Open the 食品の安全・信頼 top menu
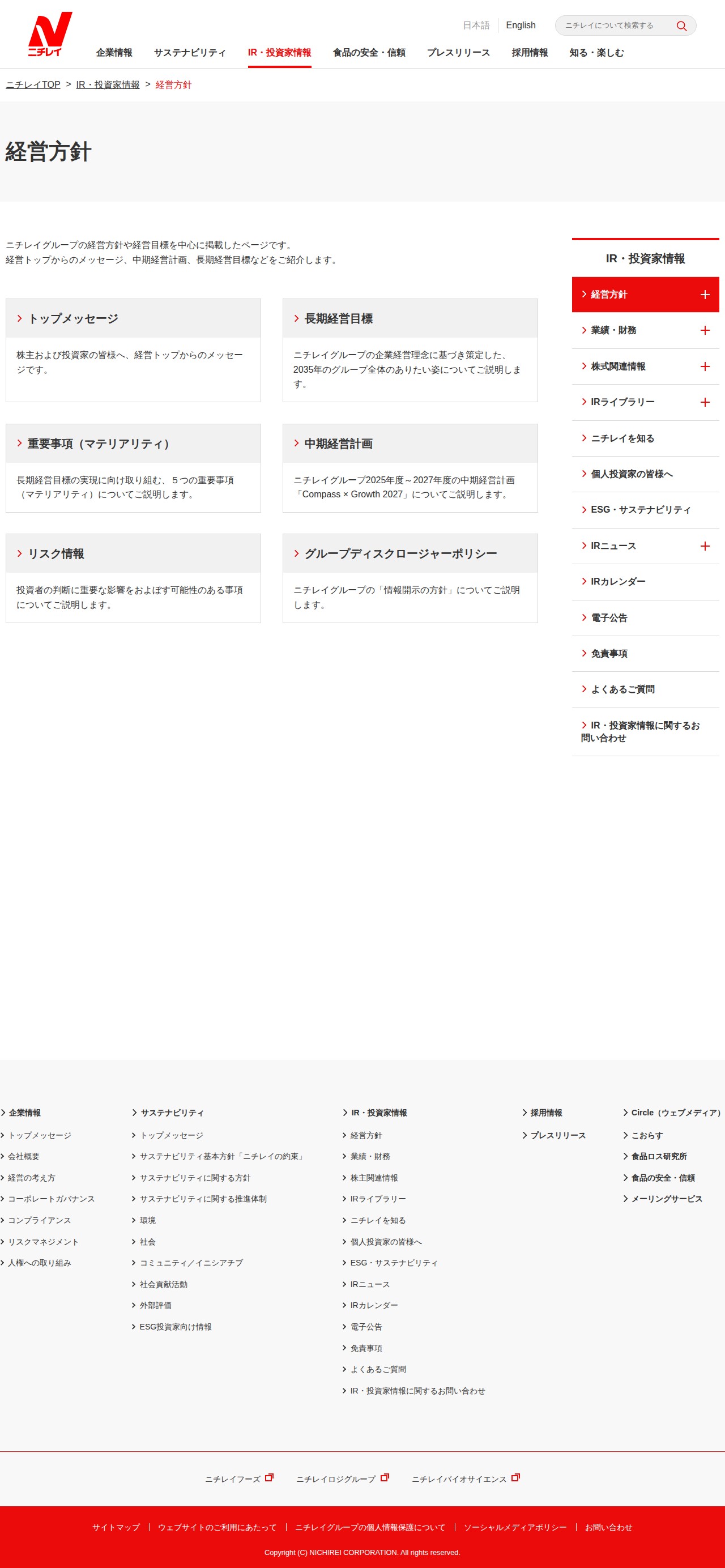Viewport: 725px width, 1568px height. (x=369, y=52)
